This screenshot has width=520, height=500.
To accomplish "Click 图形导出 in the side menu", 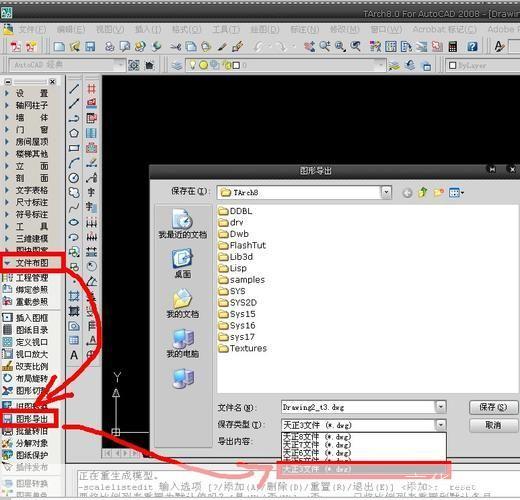I will [32, 419].
